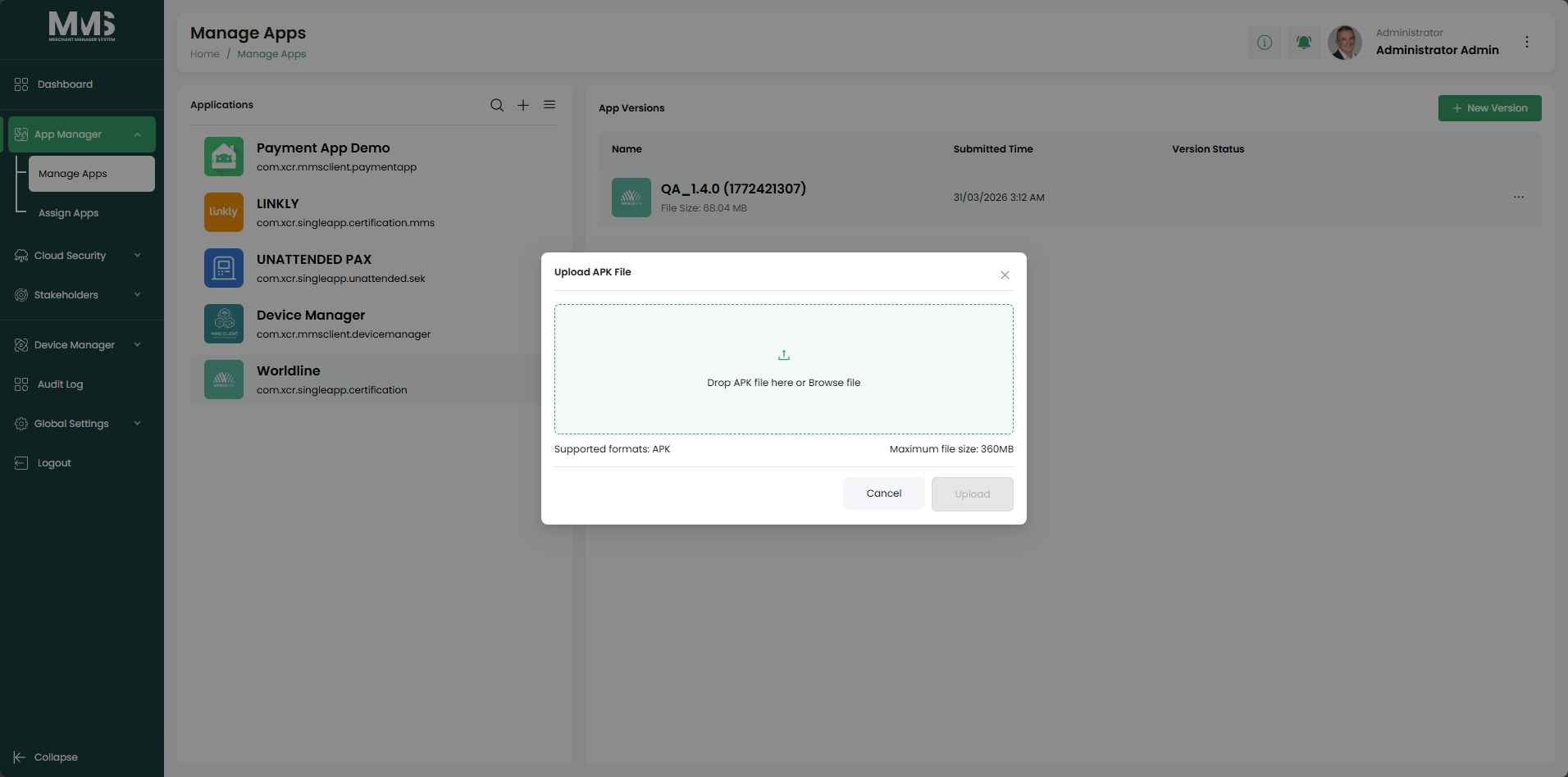This screenshot has width=1568, height=777.
Task: Click the QA_1.4.0 version app icon
Action: [631, 198]
